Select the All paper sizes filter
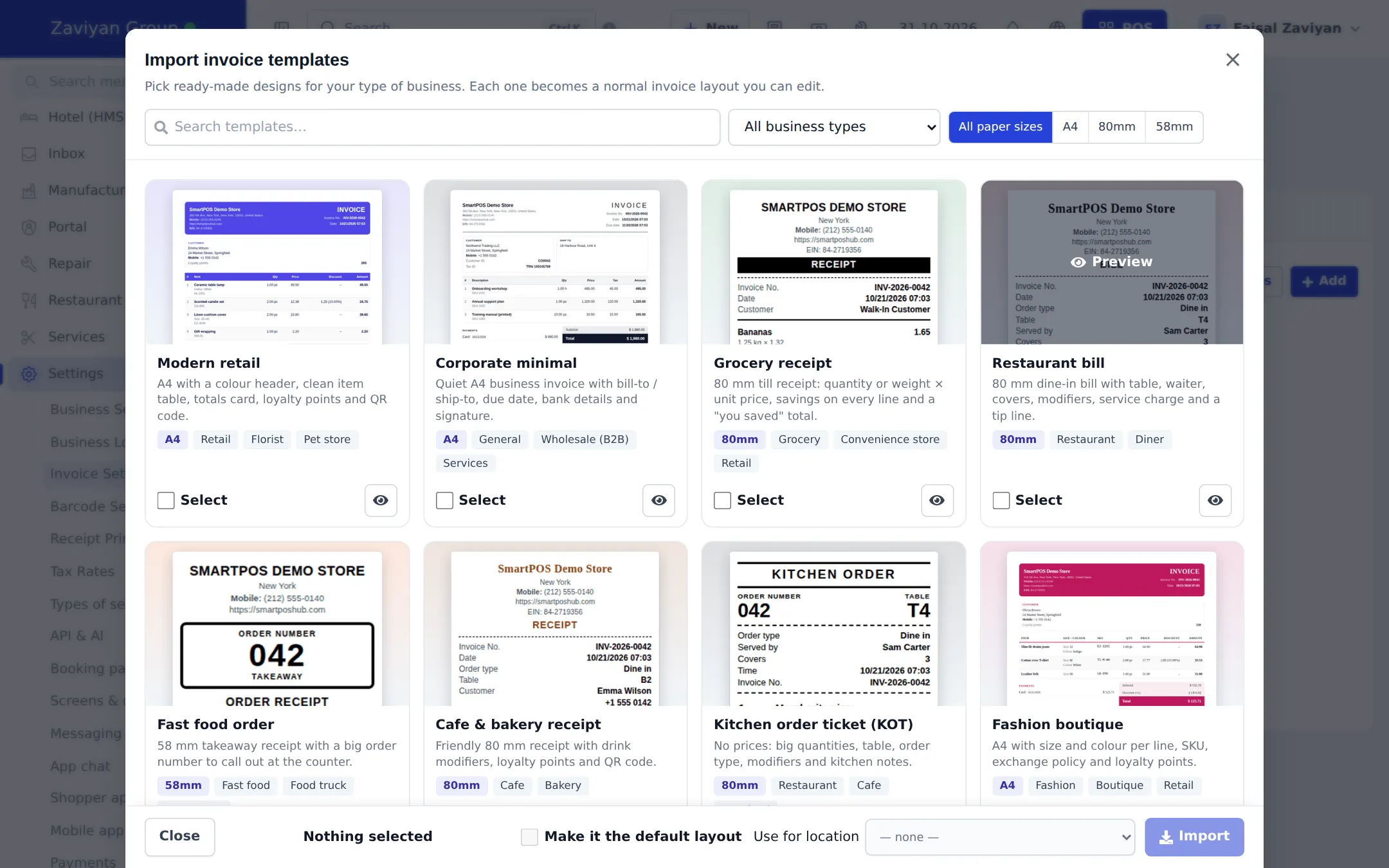The image size is (1389, 868). tap(1000, 127)
